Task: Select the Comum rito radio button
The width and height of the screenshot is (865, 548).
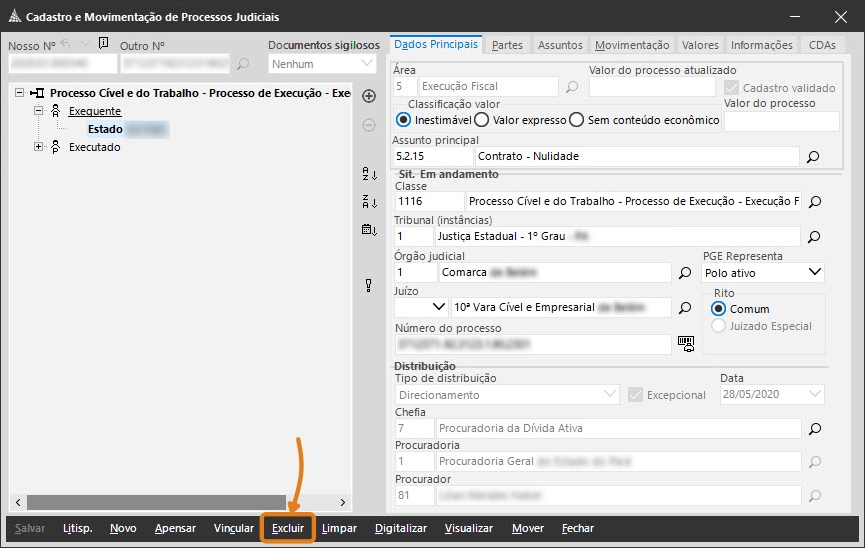Action: pos(718,309)
